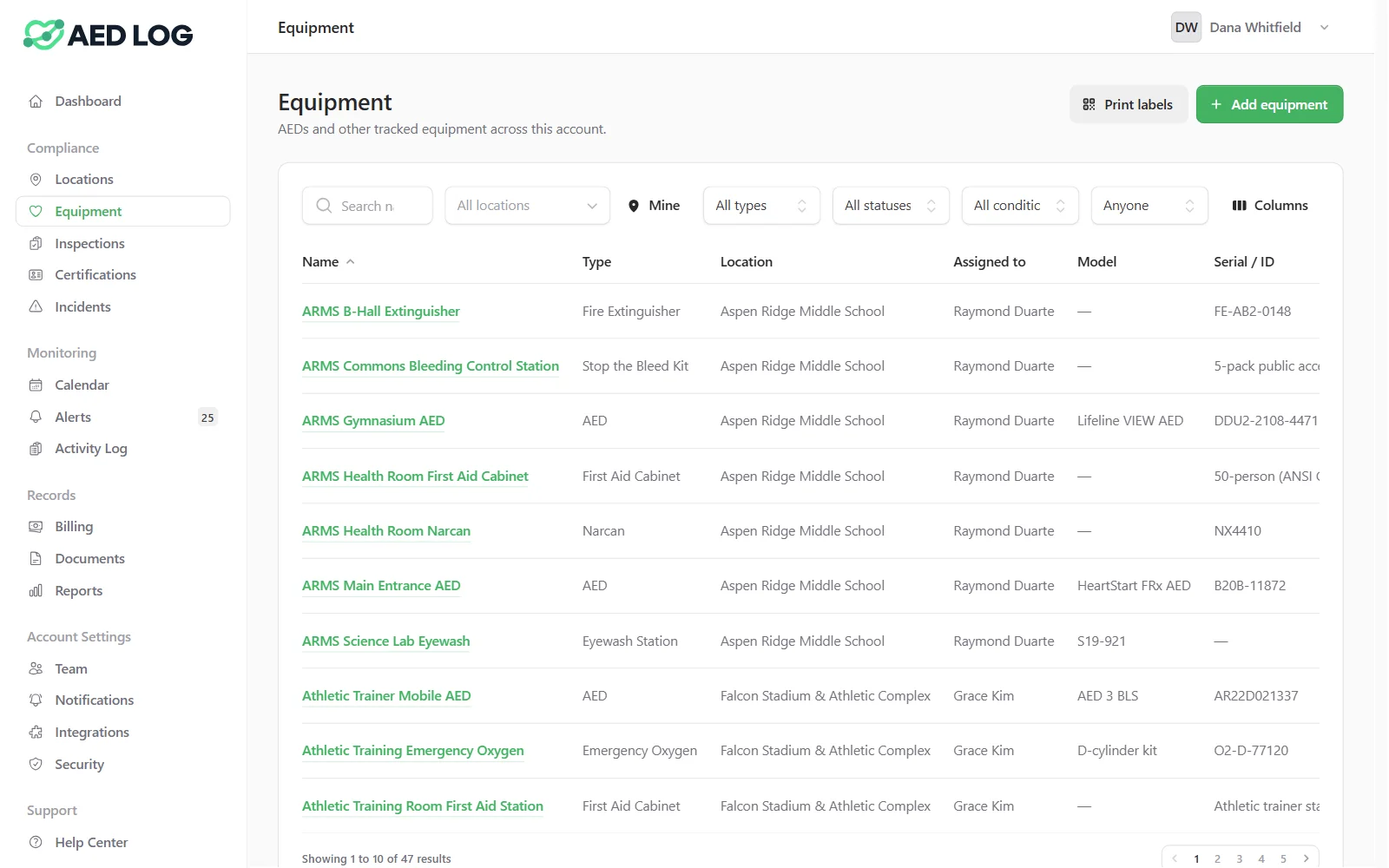This screenshot has width=1389, height=868.
Task: Click the 25 alerts count badge
Action: coord(207,418)
